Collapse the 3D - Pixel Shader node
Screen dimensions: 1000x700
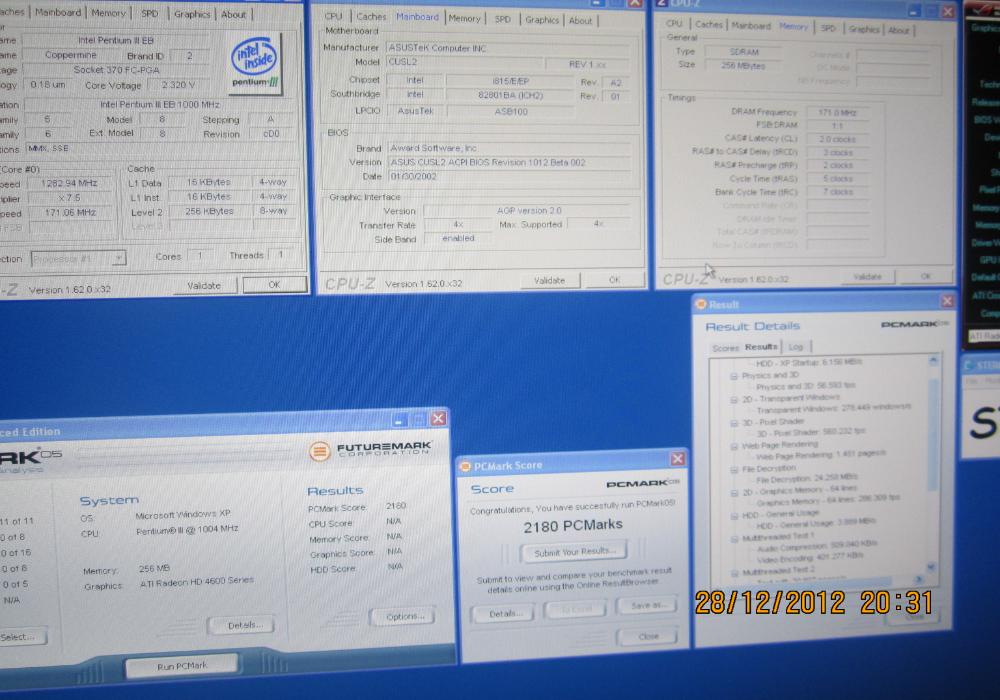[734, 423]
